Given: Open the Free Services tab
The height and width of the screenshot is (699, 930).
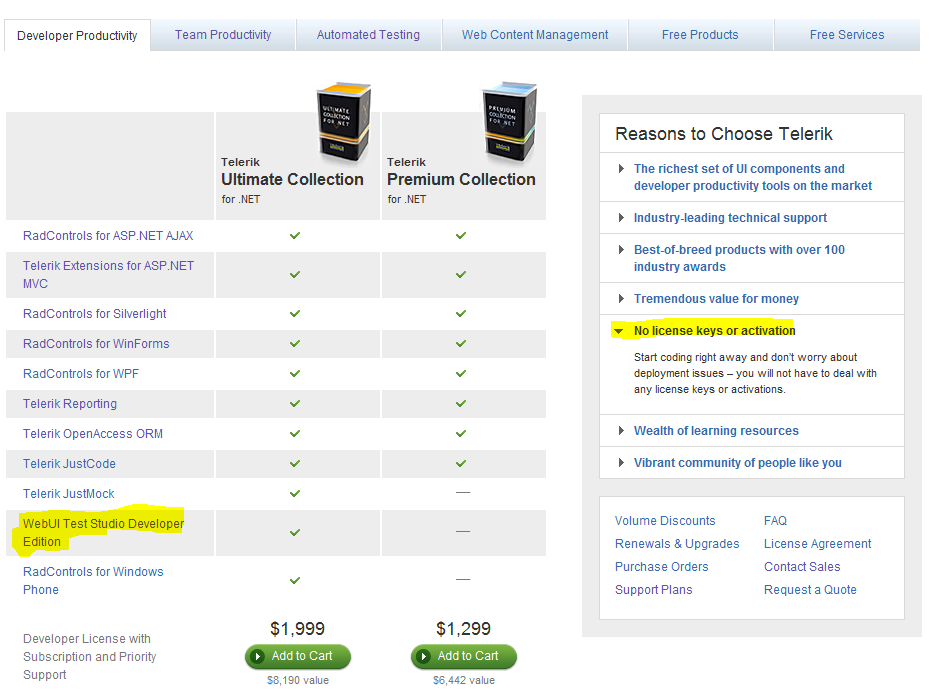Looking at the screenshot, I should tap(847, 35).
